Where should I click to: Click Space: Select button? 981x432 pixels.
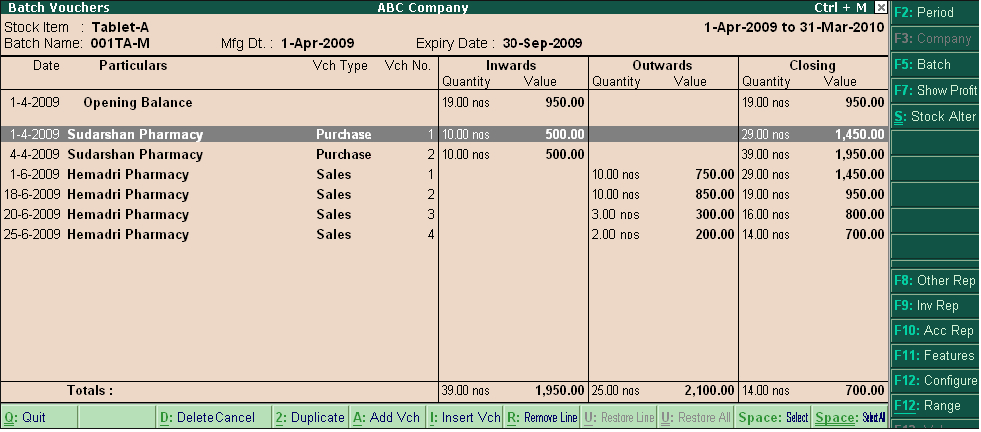(773, 418)
